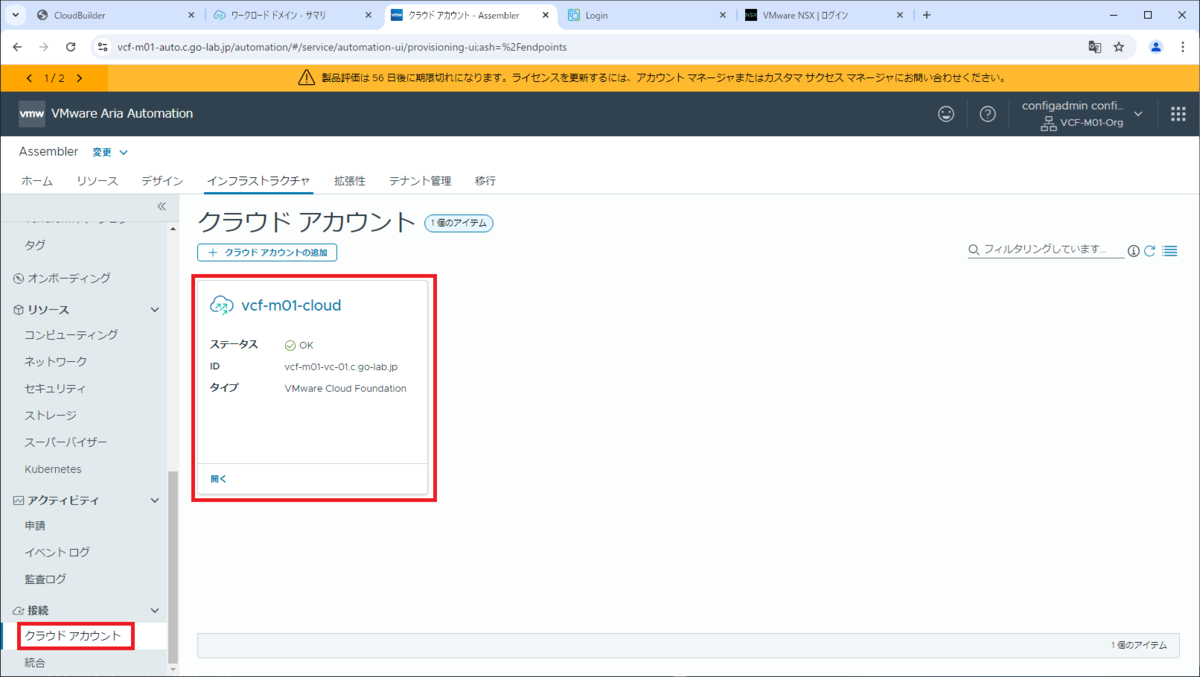The height and width of the screenshot is (677, 1200).
Task: Close the CloudBuilder tab
Action: [190, 15]
